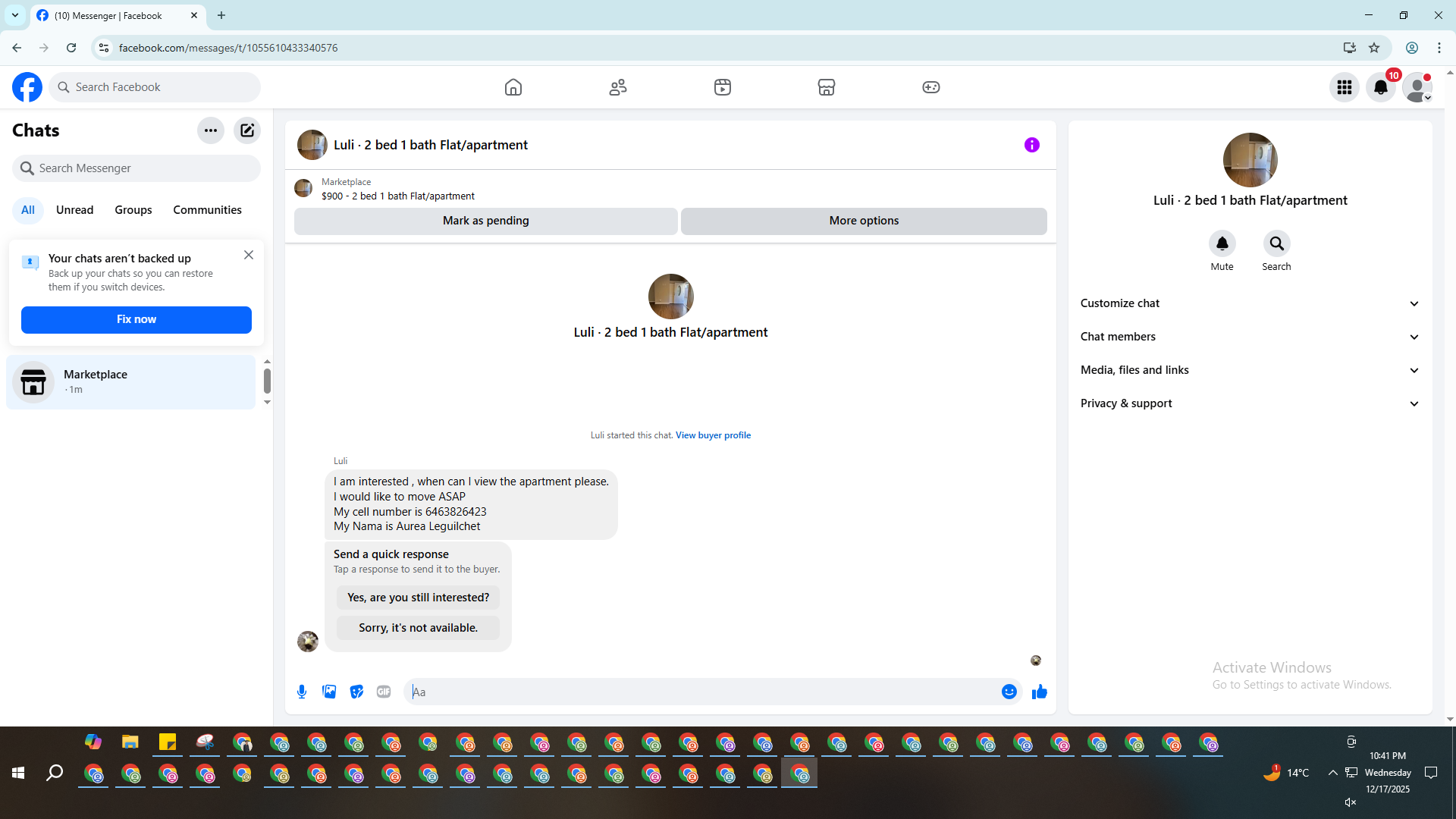Switch to the Communities tab
This screenshot has height=819, width=1456.
(207, 210)
